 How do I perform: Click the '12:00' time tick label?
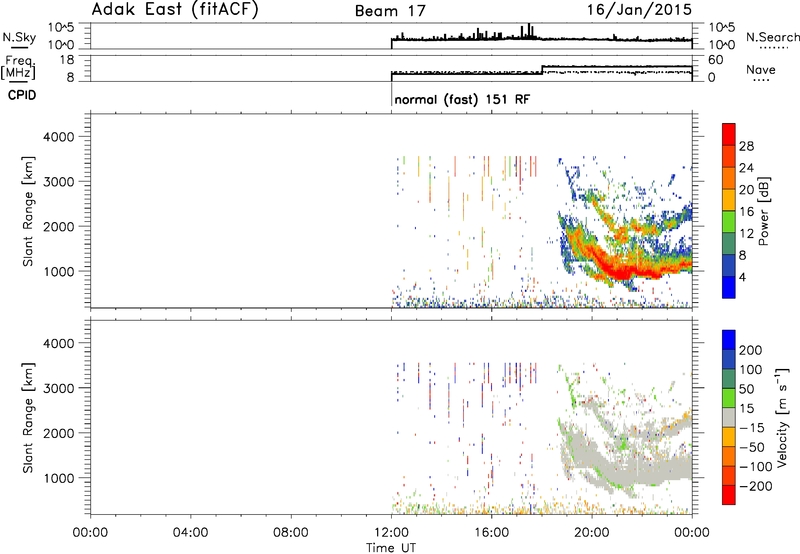pyautogui.click(x=391, y=533)
